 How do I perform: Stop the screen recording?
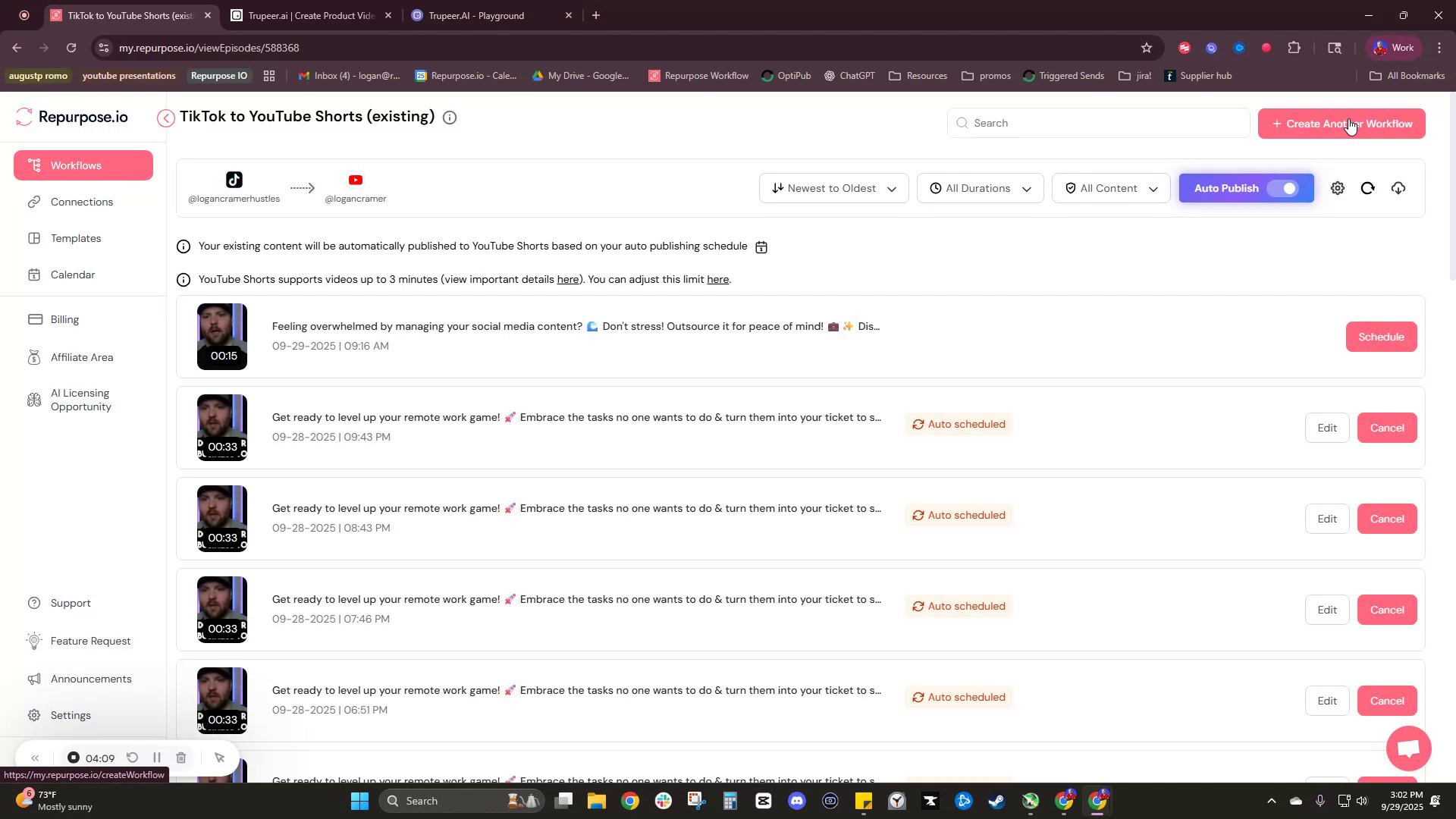pos(73,758)
